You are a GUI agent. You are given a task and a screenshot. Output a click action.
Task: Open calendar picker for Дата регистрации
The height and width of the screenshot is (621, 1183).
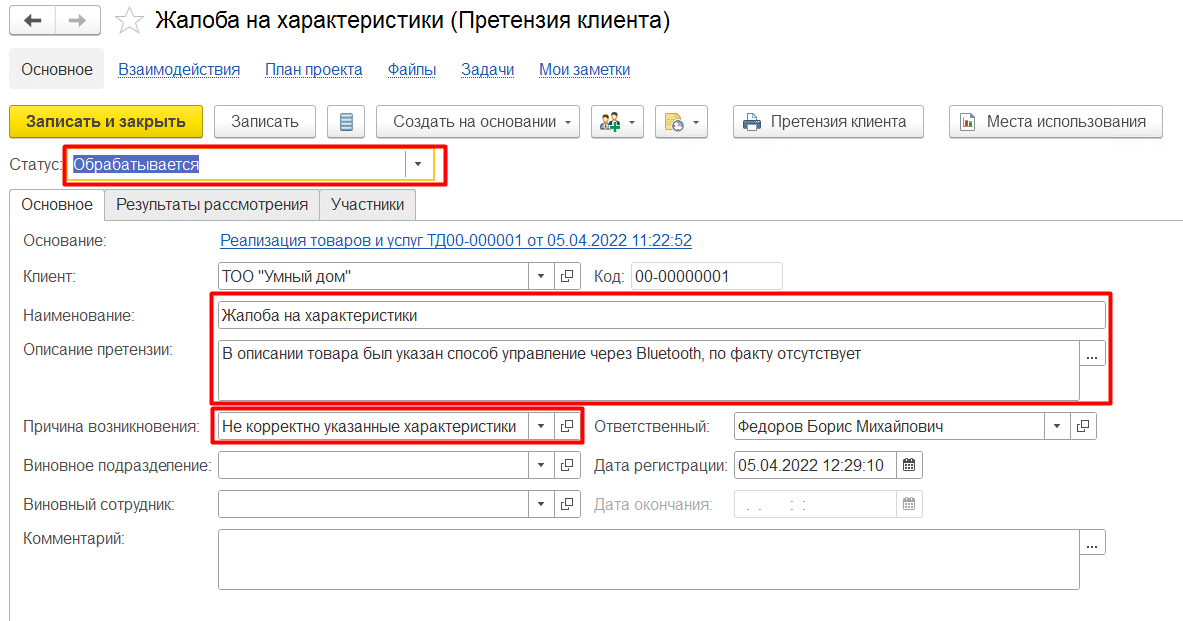click(909, 465)
